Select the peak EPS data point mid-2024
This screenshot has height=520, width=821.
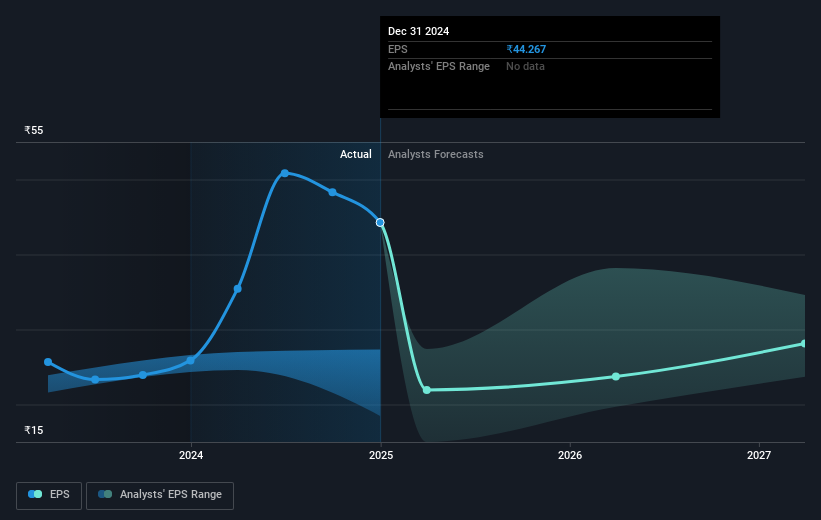point(284,173)
